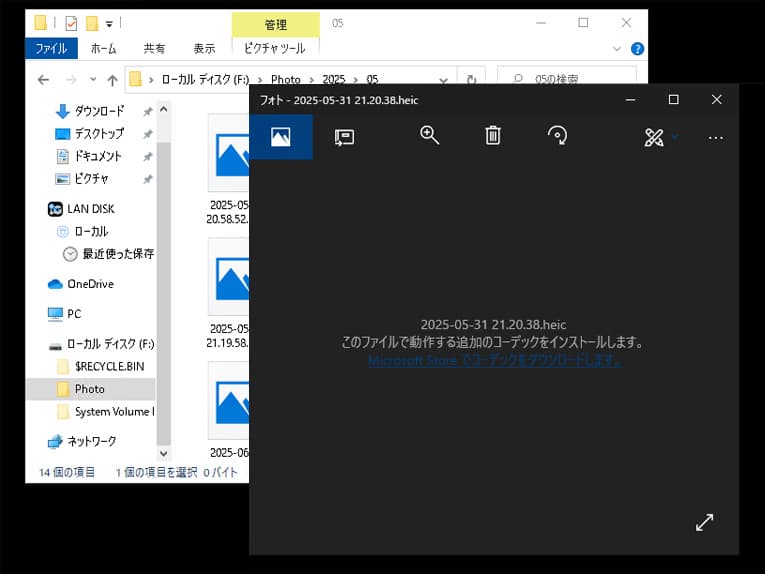Switch to the 表示 ribbon tab
This screenshot has height=574, width=765.
pos(204,48)
